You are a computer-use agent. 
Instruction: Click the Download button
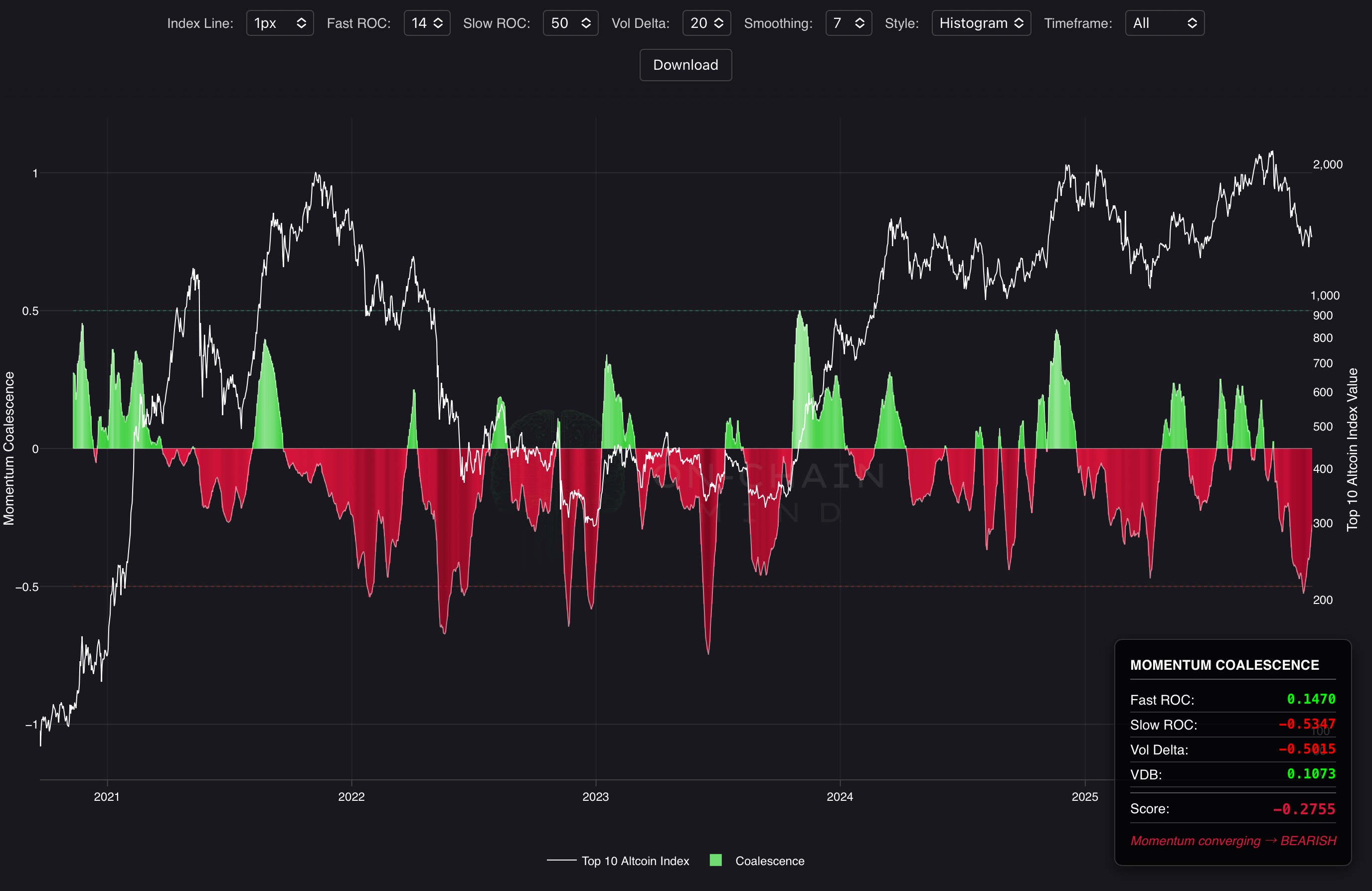[x=686, y=65]
